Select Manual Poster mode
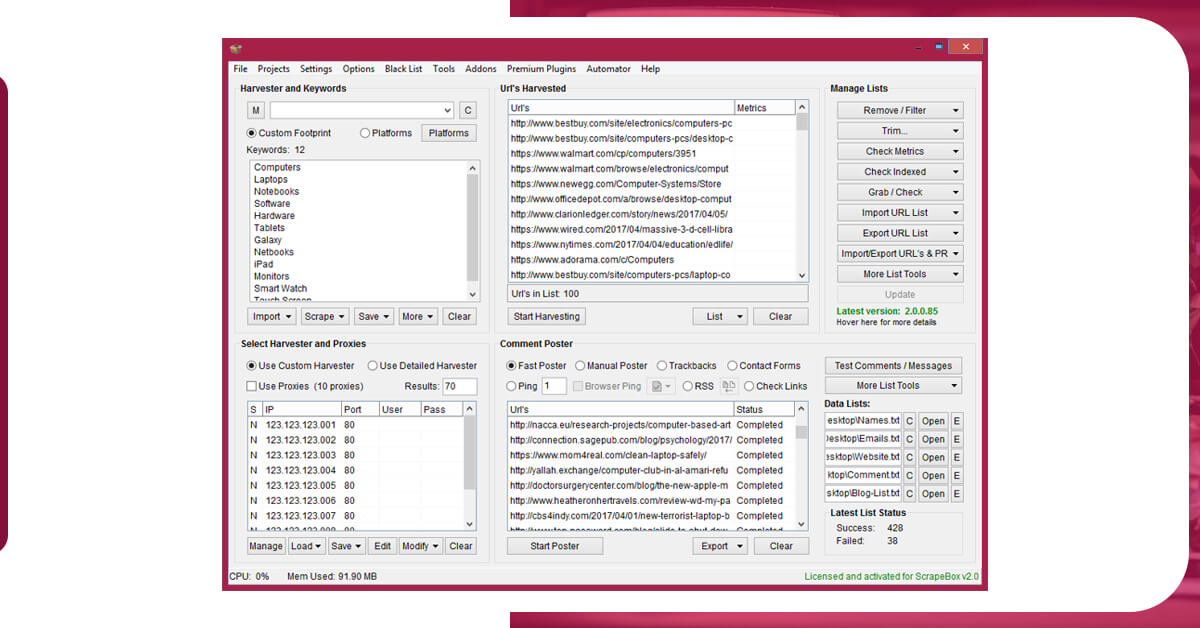 click(x=580, y=366)
